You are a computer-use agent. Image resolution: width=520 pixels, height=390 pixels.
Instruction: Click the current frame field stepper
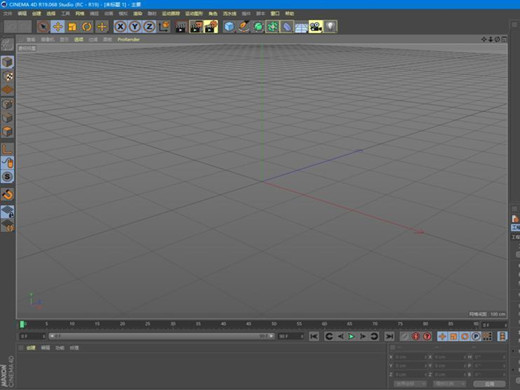tap(505, 325)
